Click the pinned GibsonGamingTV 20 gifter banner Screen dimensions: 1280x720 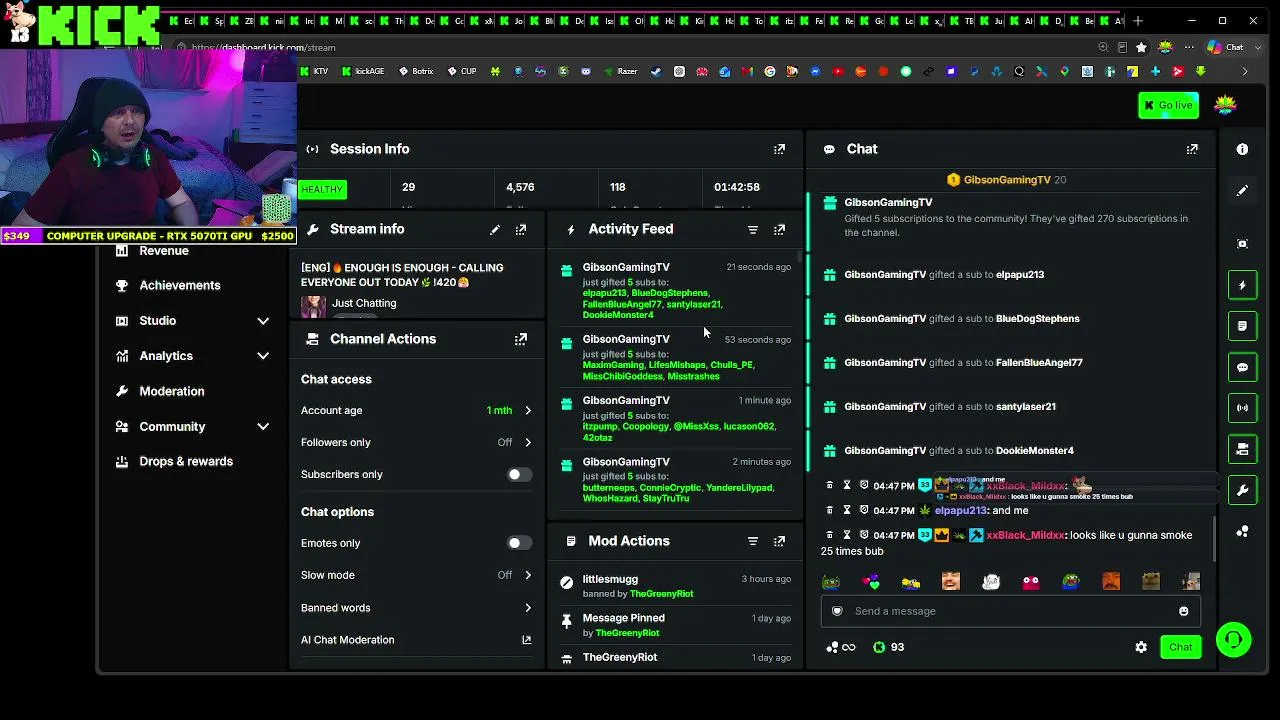tap(1007, 180)
